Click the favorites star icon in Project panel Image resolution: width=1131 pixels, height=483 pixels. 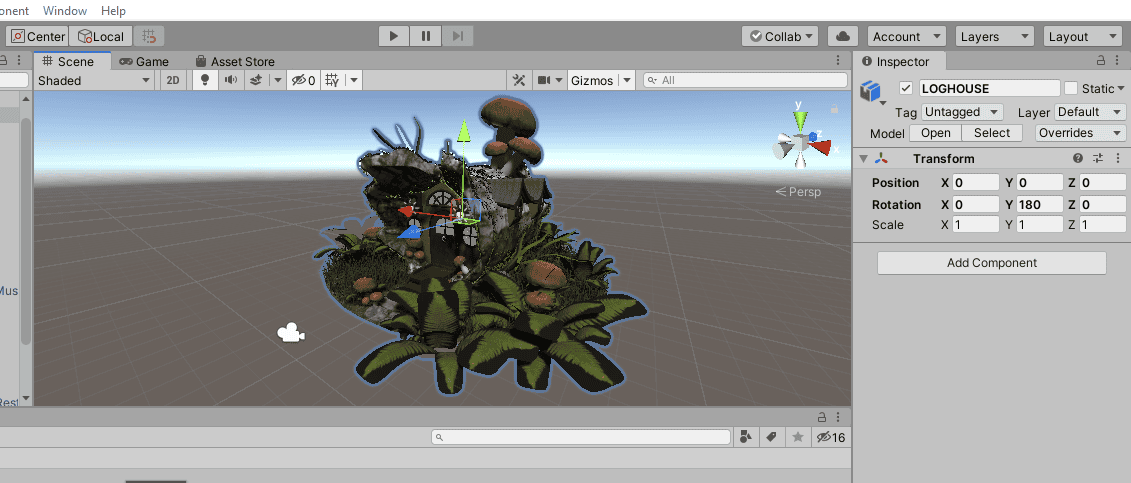(797, 437)
